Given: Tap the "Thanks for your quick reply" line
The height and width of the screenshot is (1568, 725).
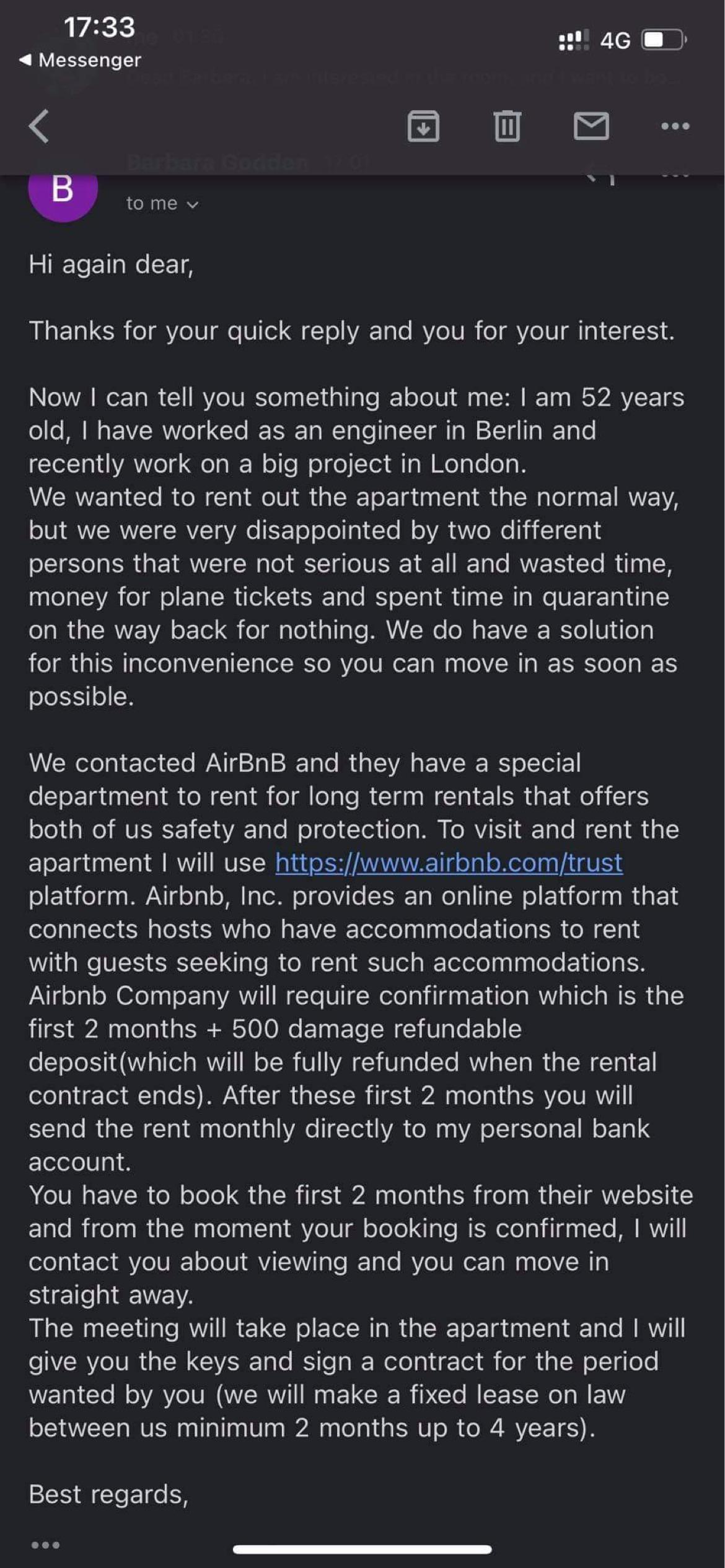Looking at the screenshot, I should (351, 331).
